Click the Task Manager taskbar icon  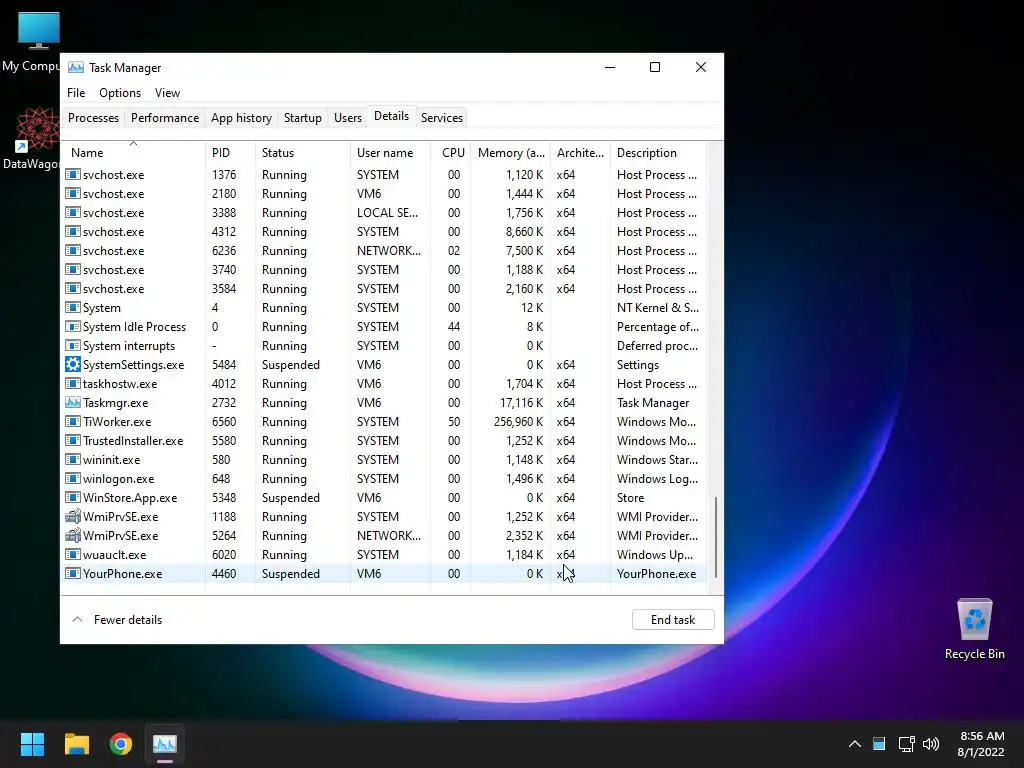coord(165,744)
